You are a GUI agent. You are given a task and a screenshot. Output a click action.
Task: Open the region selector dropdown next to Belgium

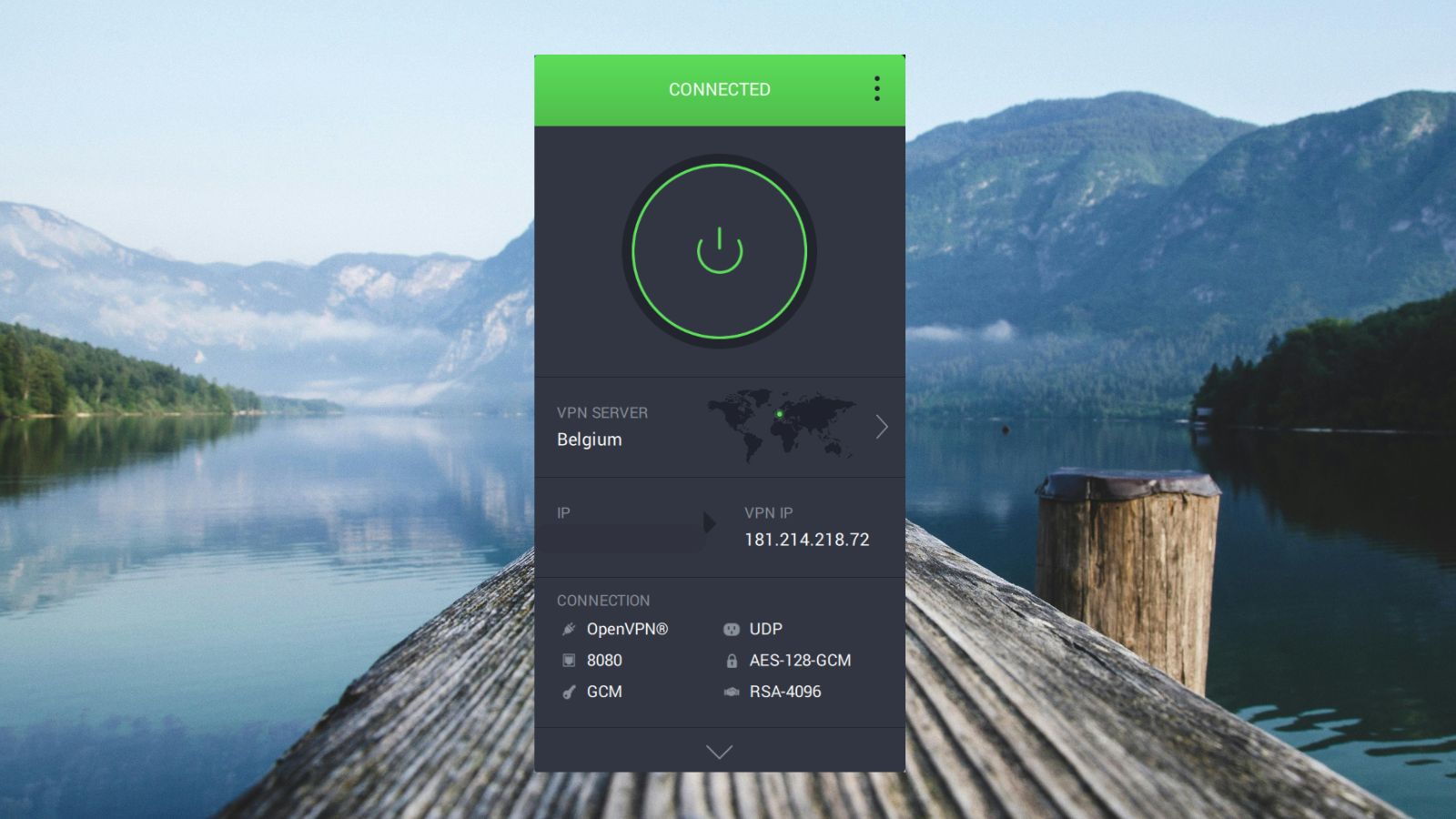(881, 426)
